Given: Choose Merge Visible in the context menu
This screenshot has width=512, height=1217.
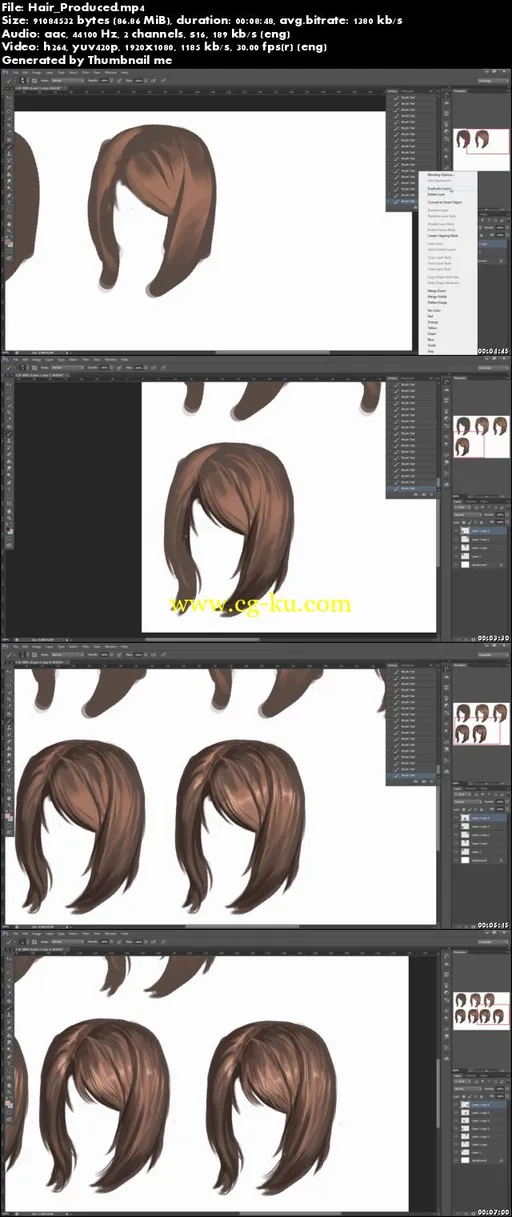Looking at the screenshot, I should click(438, 297).
